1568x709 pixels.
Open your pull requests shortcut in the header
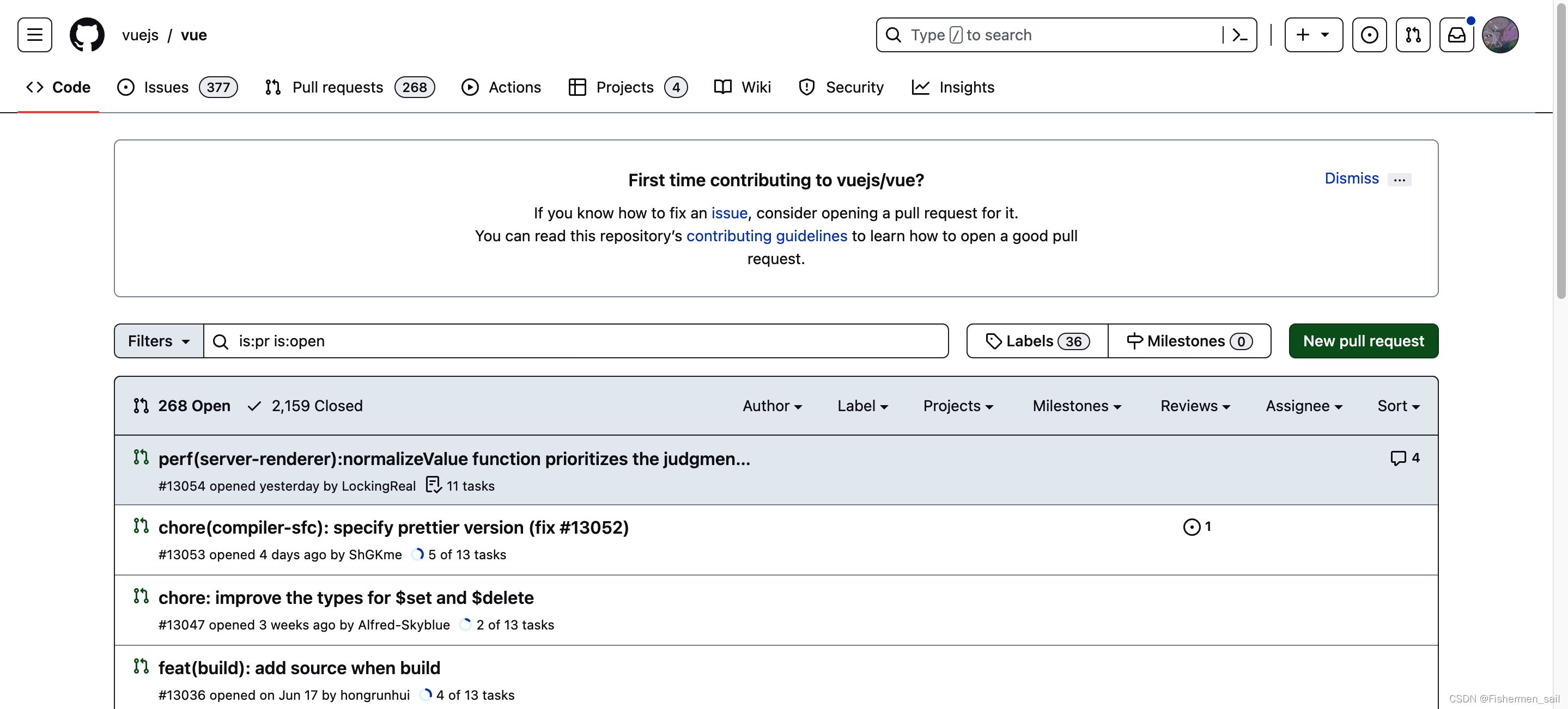[1413, 35]
